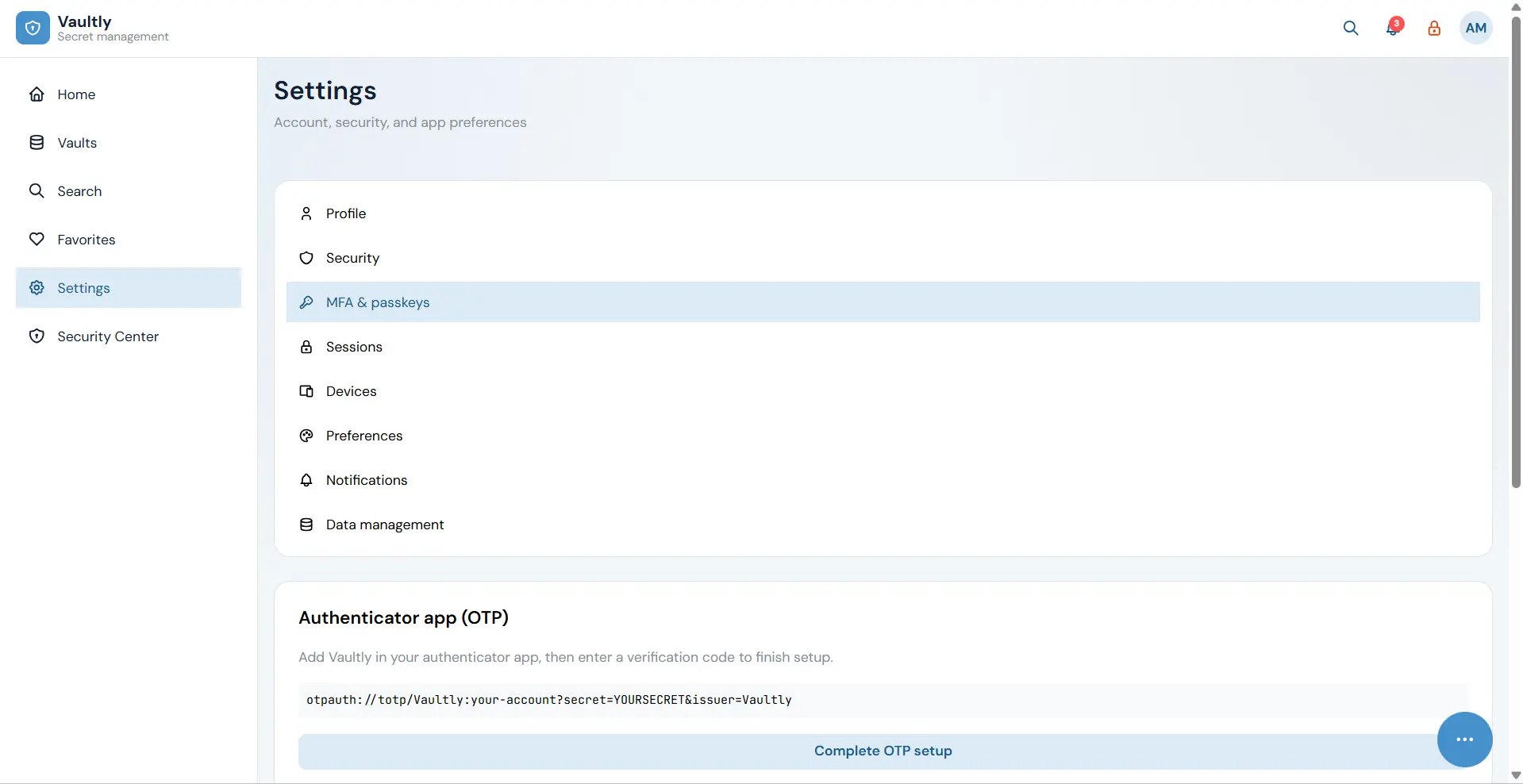Click the Vaults database icon in sidebar
The image size is (1523, 784).
click(37, 143)
